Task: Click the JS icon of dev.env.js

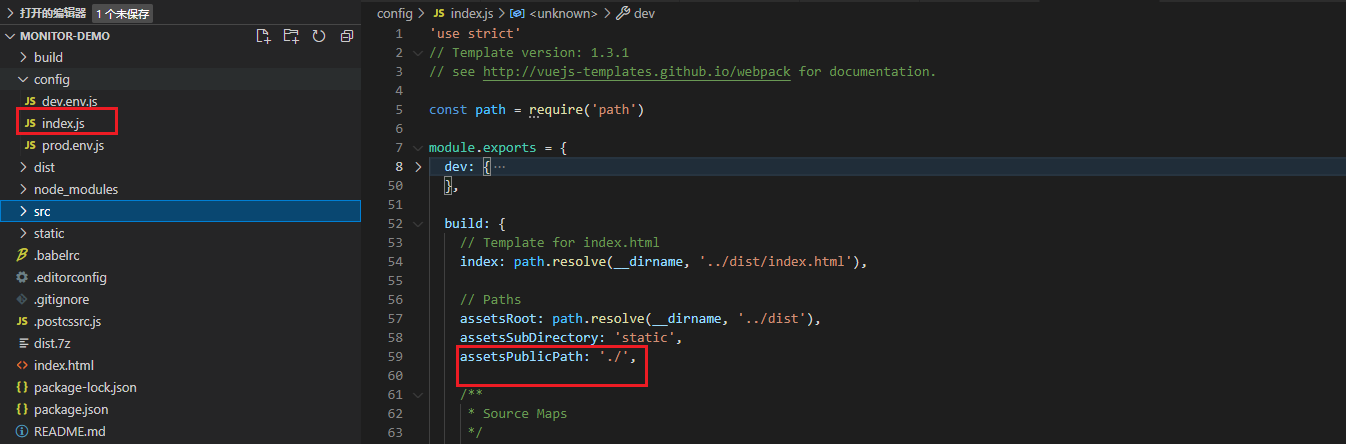Action: pyautogui.click(x=30, y=102)
